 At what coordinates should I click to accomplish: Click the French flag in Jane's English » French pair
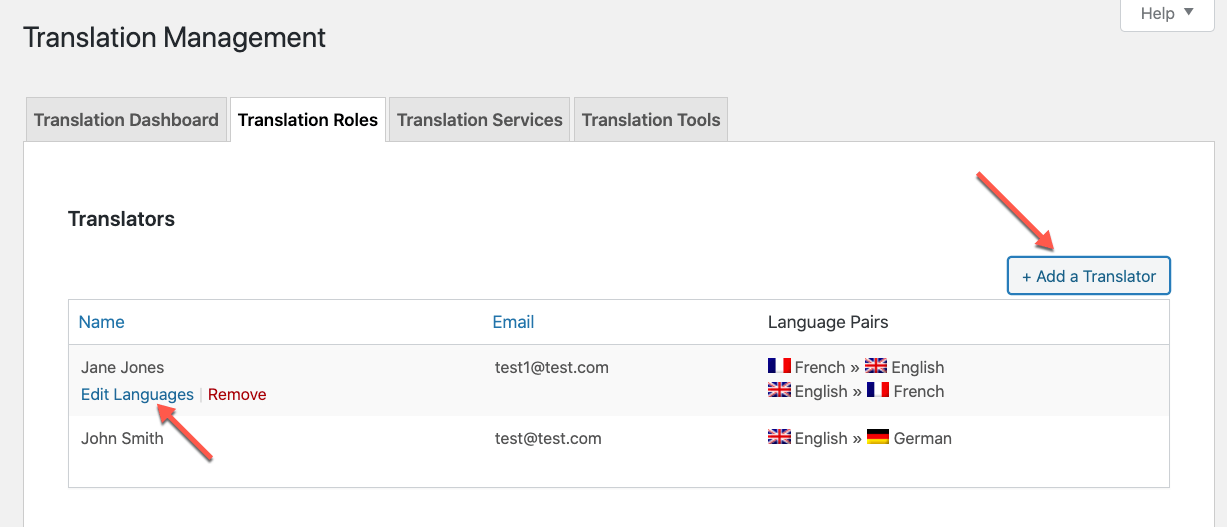click(x=878, y=390)
